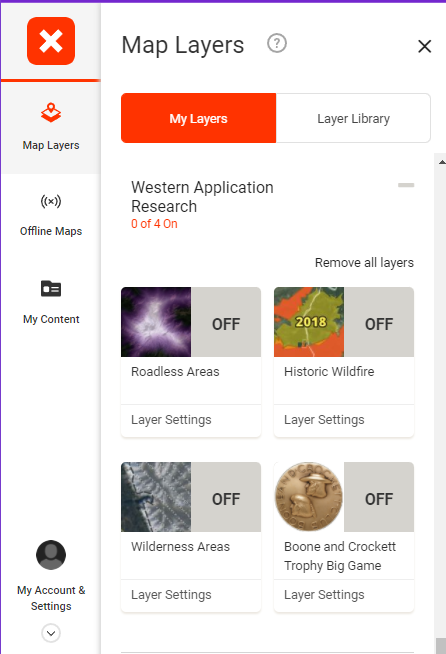Open Map Layers from the sidebar

51,127
